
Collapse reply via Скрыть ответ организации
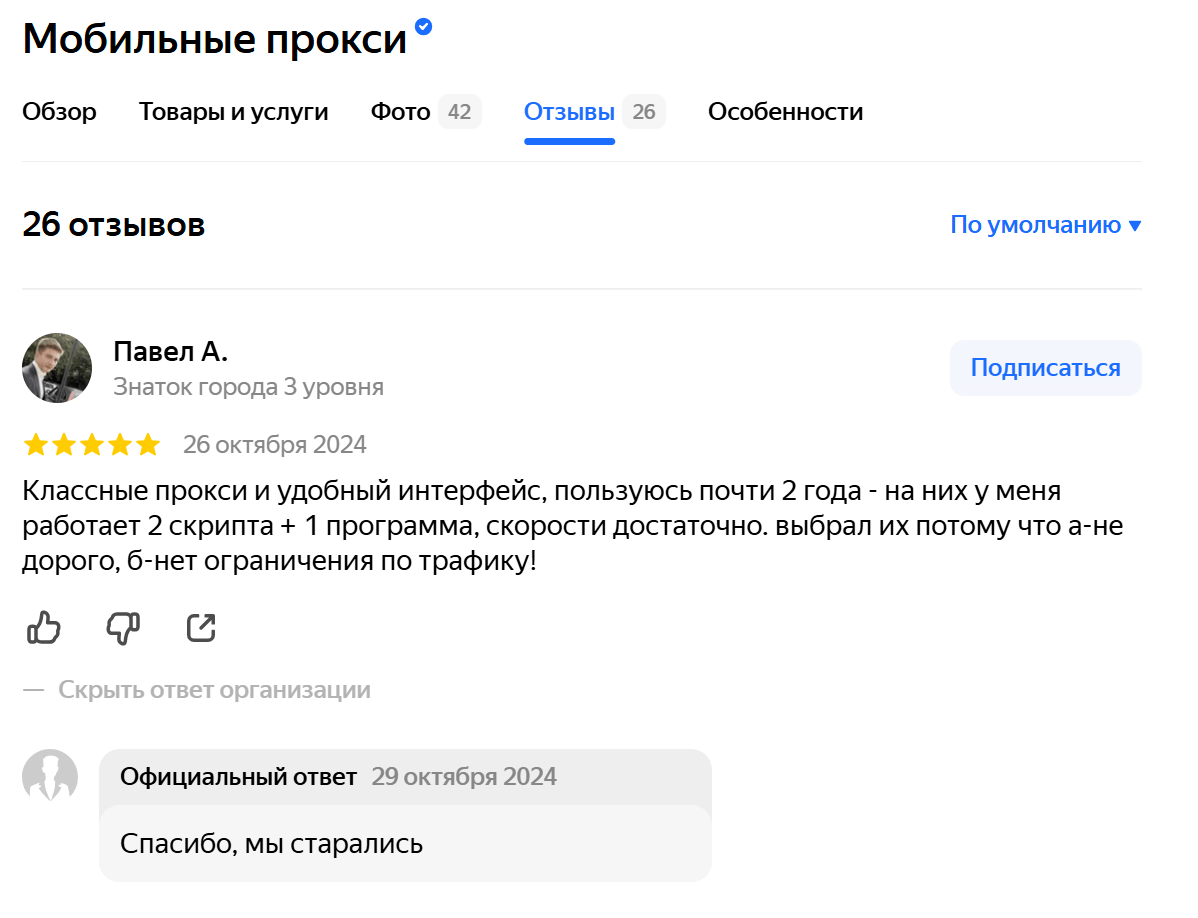coord(214,690)
